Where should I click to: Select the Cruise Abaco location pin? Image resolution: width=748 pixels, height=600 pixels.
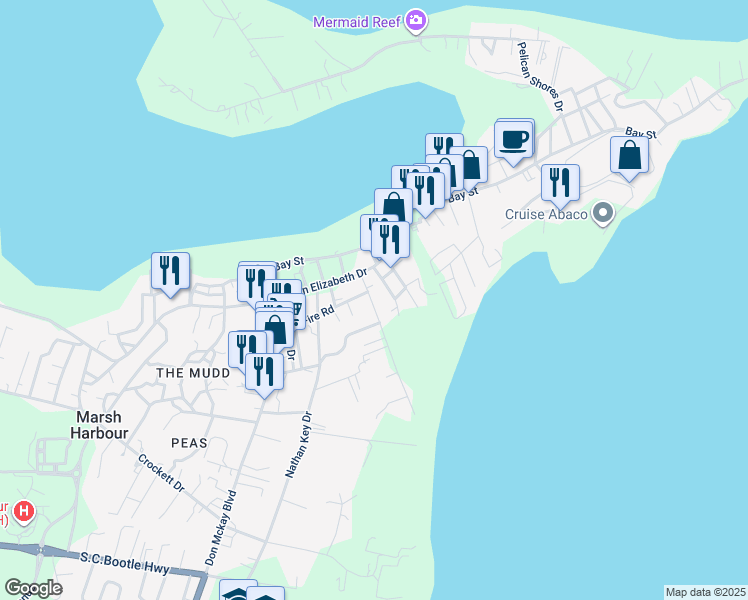click(x=603, y=213)
